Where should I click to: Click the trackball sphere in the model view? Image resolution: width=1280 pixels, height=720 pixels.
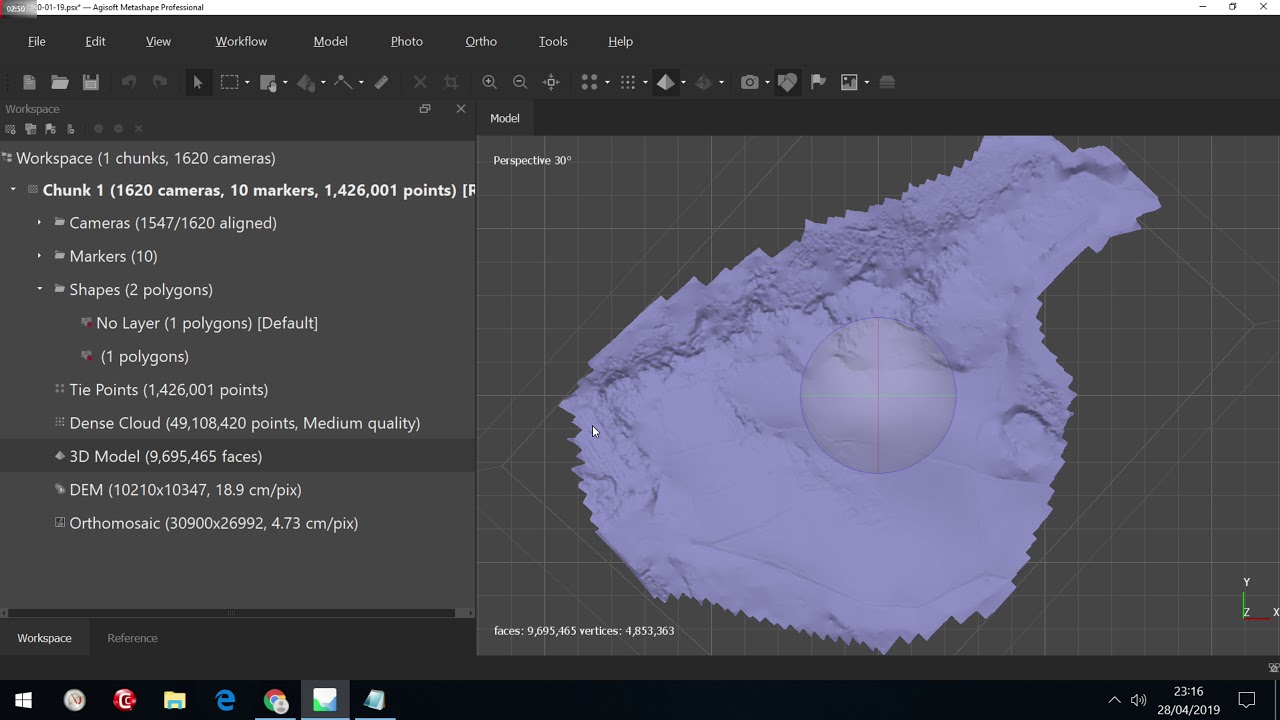click(878, 396)
